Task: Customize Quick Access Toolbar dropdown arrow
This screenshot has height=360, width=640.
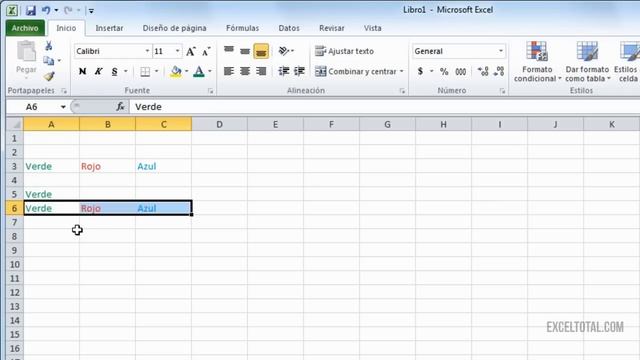Action: click(91, 11)
